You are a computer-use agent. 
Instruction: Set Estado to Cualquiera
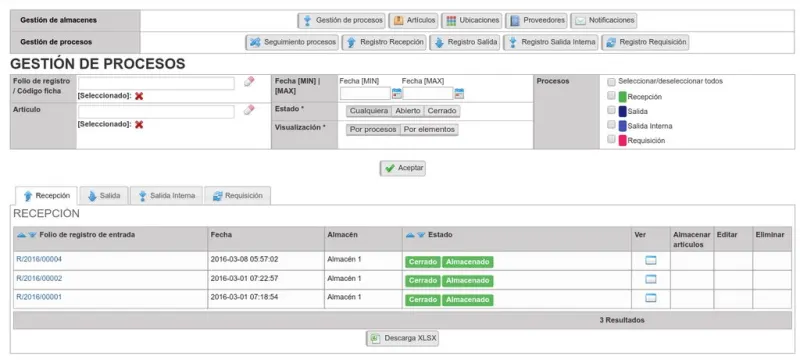369,111
